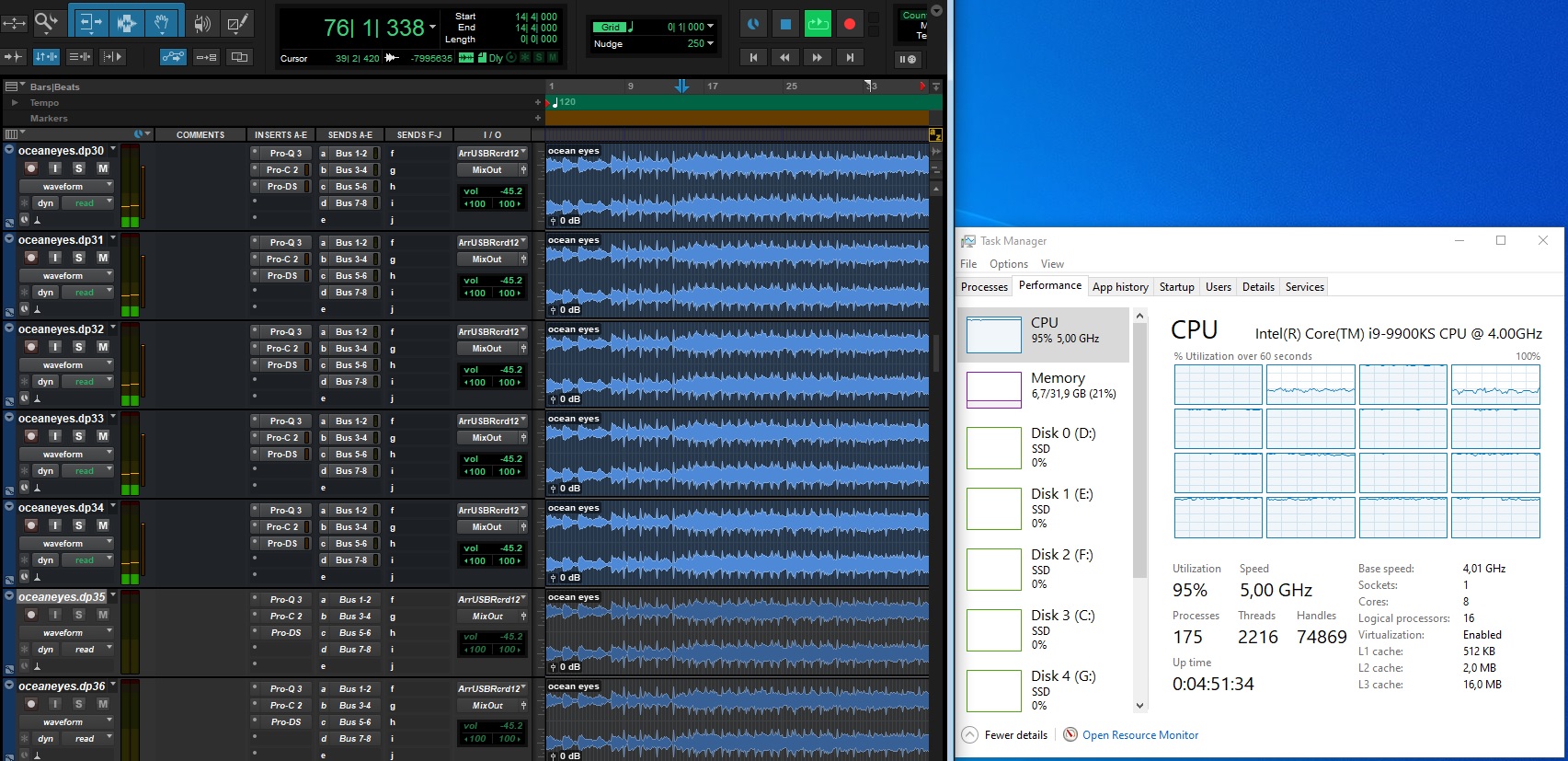Select Disk 0 (D:) performance item
Screen dimensions: 1568x761
[1043, 447]
